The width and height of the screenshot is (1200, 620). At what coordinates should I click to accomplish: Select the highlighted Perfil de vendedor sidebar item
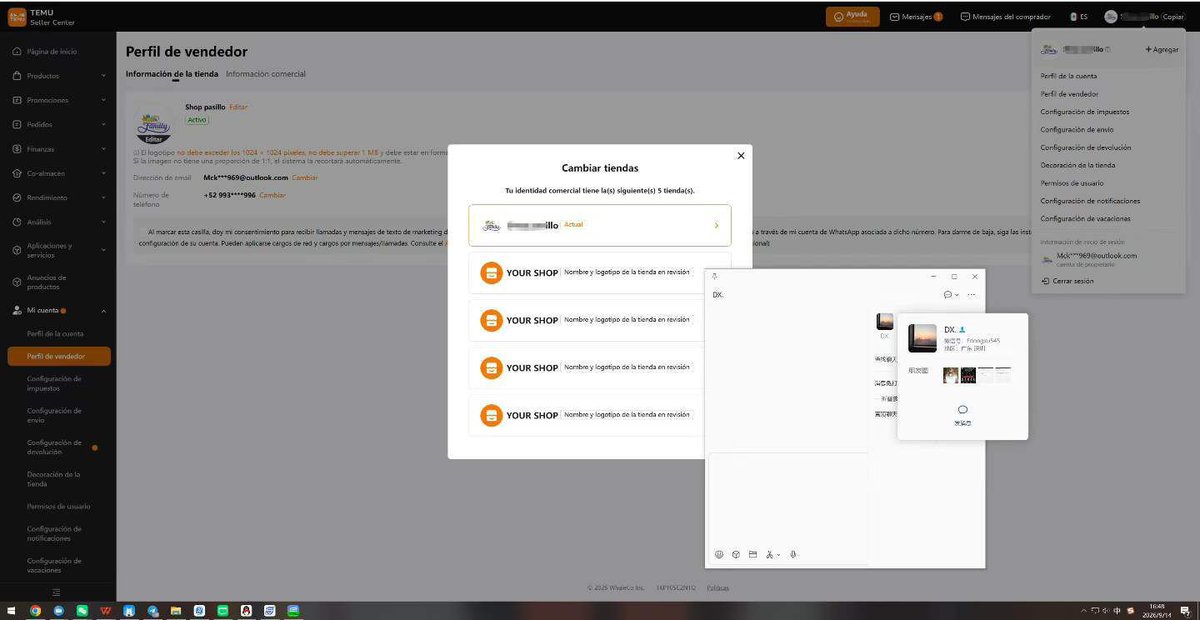pos(58,356)
